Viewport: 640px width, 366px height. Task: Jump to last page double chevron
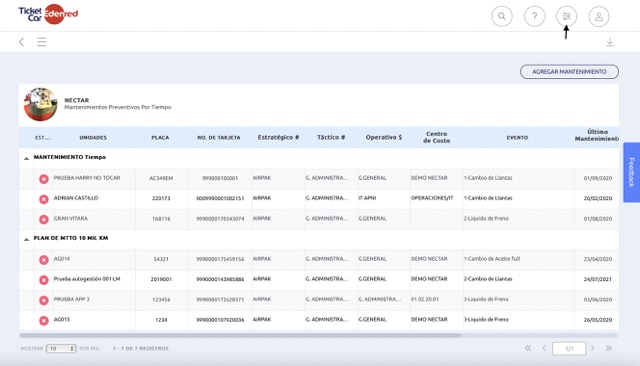(609, 348)
